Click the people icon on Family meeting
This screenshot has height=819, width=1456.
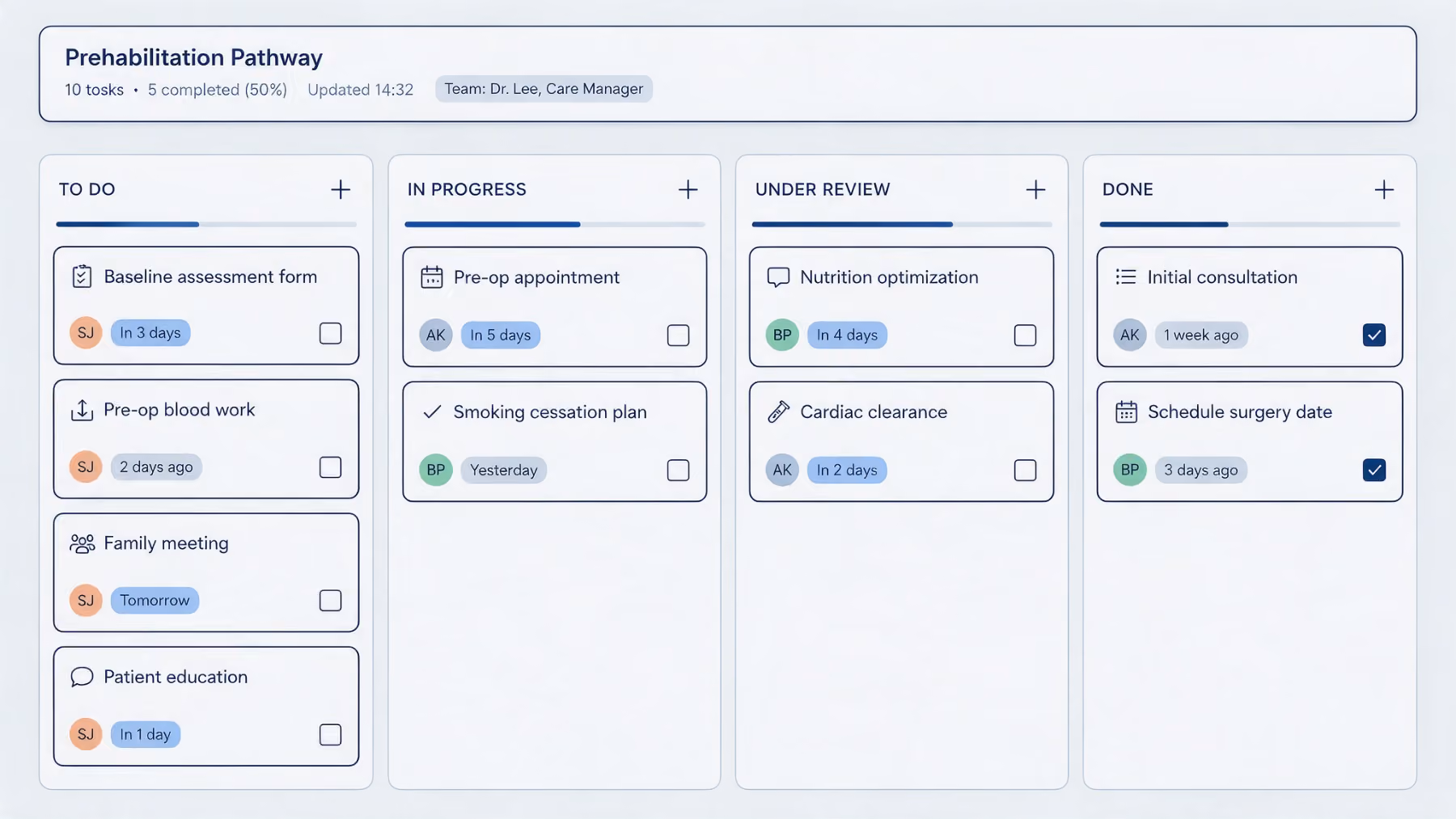coord(83,543)
